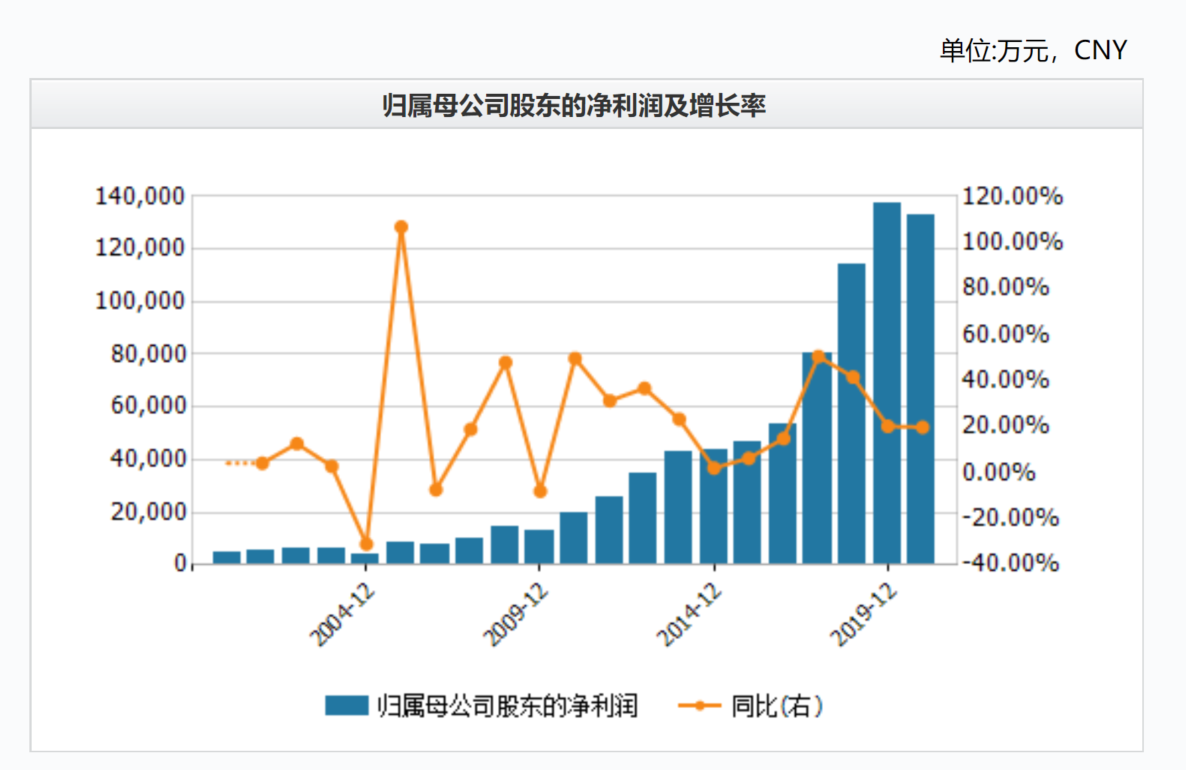The height and width of the screenshot is (770, 1186).
Task: Click the -40.00% right axis label
Action: point(1008,564)
